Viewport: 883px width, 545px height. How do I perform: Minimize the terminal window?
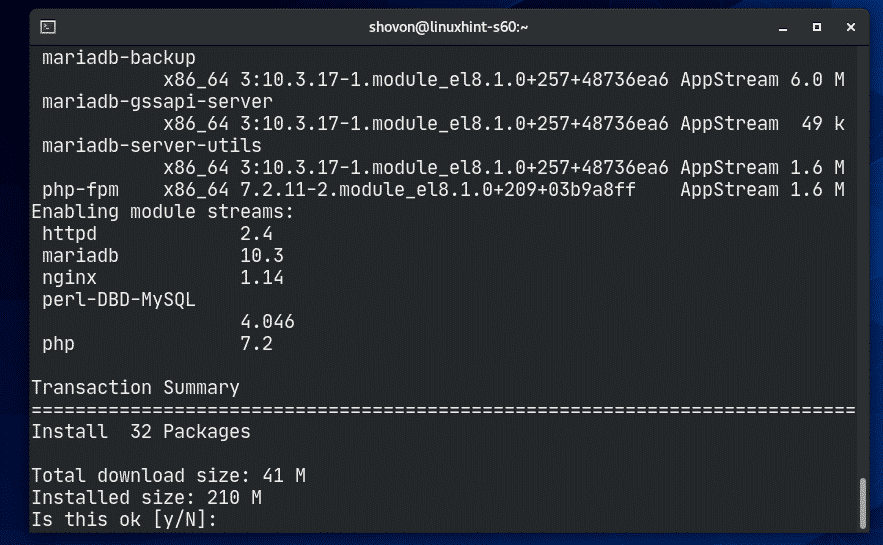click(x=782, y=26)
